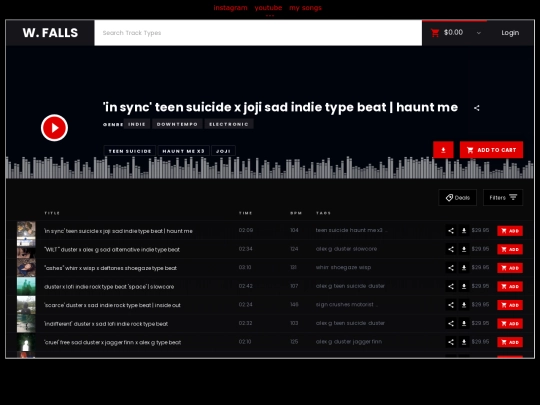The height and width of the screenshot is (405, 540).
Task: Open the 'scarce' track thumbnail
Action: coord(26,305)
